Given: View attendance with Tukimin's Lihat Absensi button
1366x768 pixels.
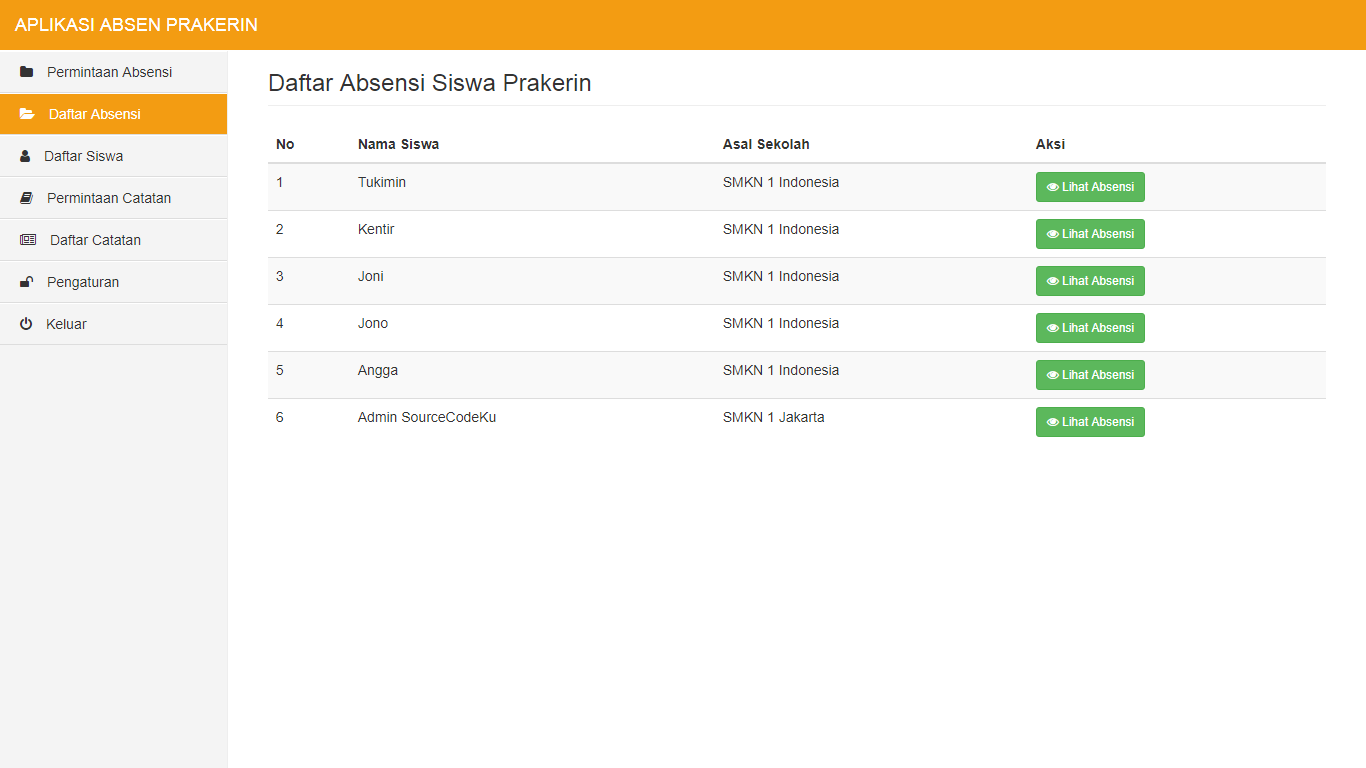Looking at the screenshot, I should point(1090,187).
